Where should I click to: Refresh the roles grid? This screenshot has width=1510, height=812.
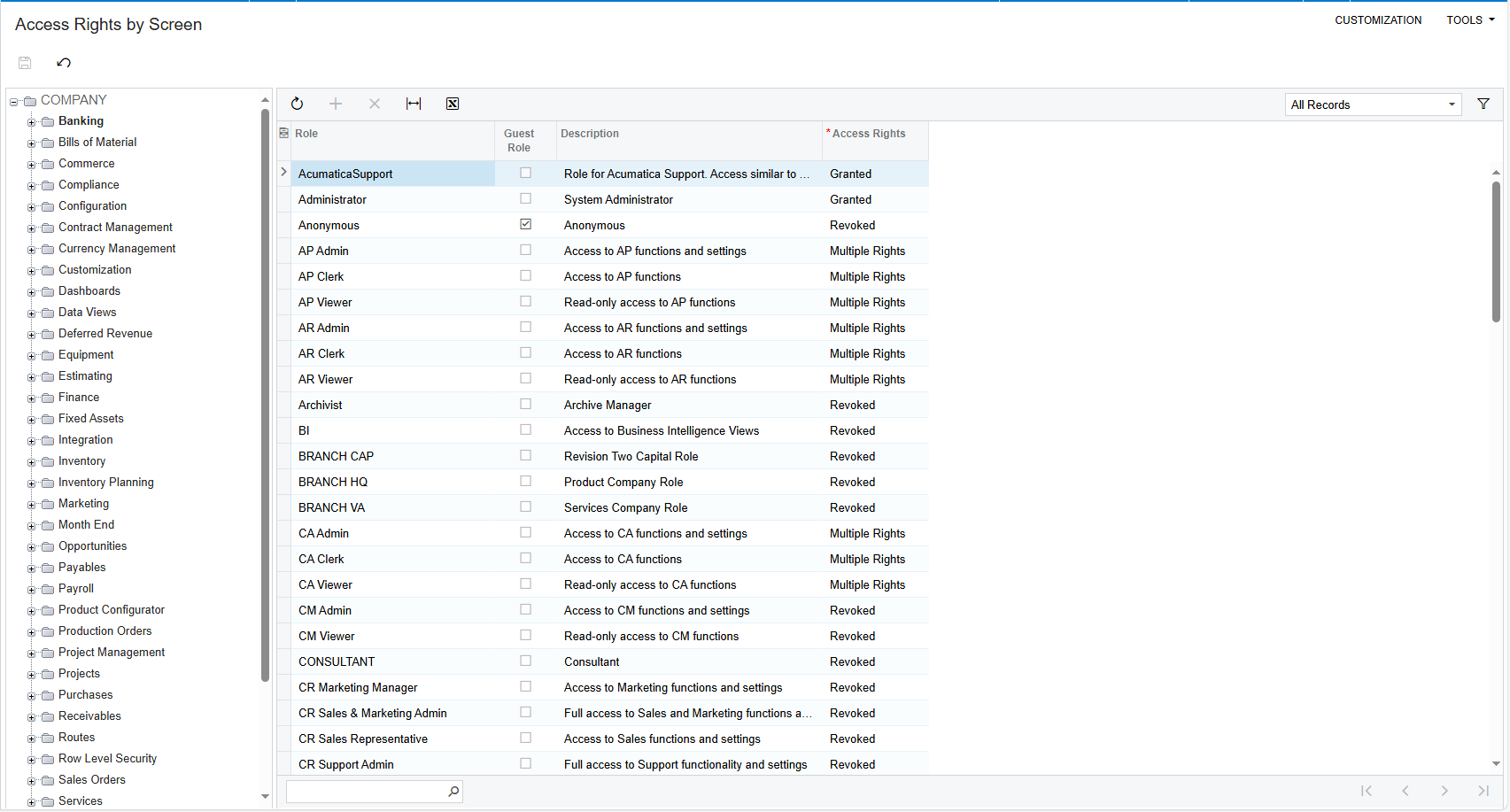click(x=298, y=104)
